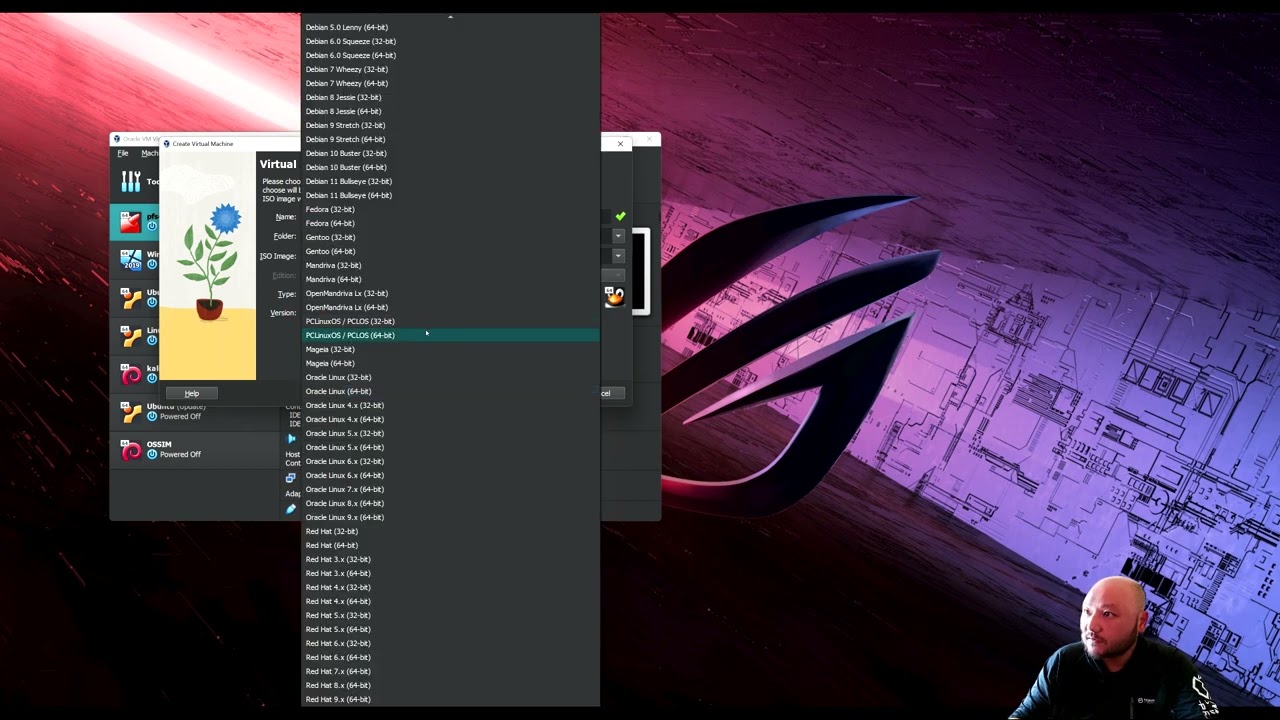
Task: Select Debian 11 Bullseye (64-bit)
Action: [450, 195]
